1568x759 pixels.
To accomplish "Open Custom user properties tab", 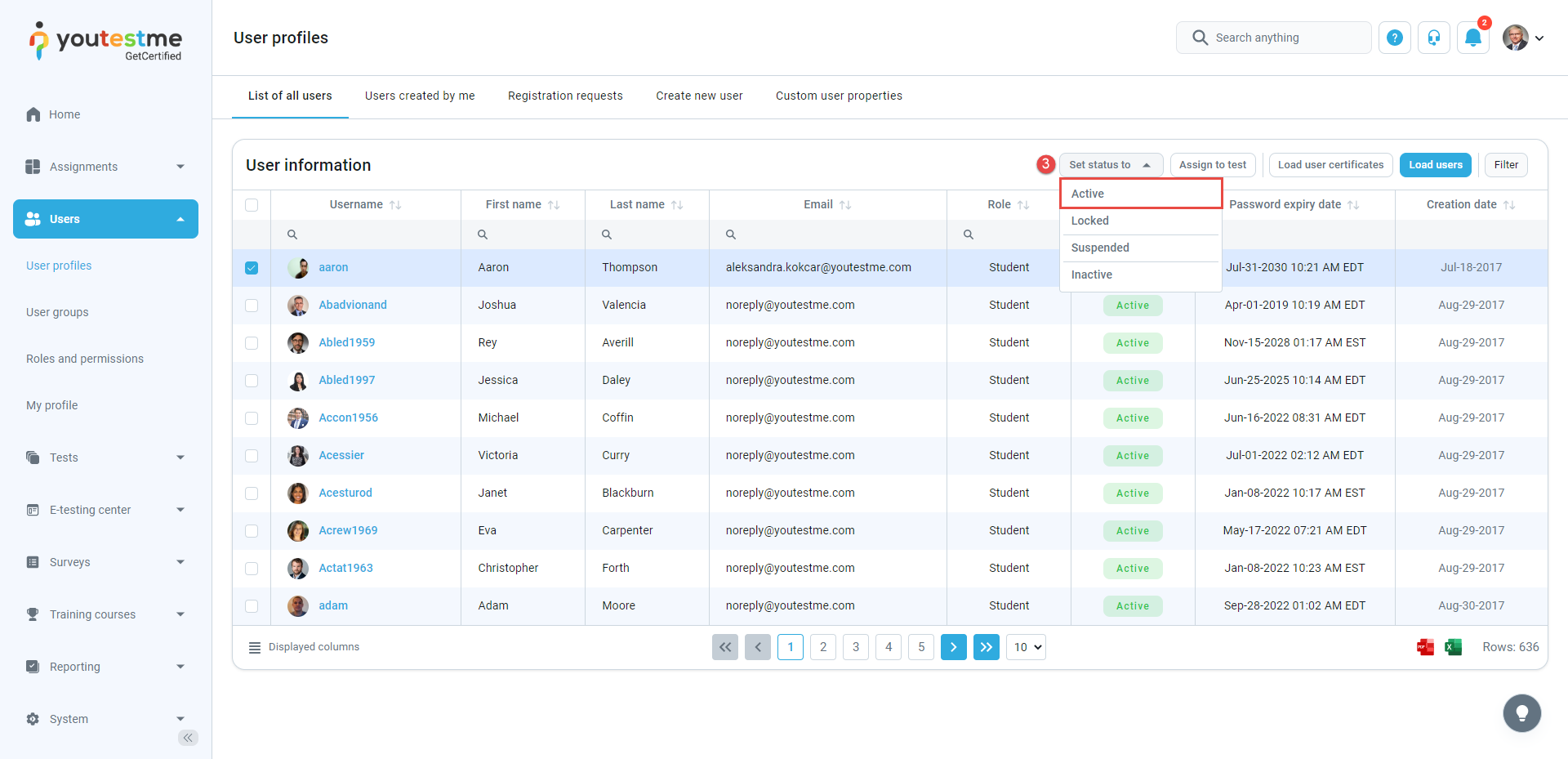I will pyautogui.click(x=839, y=96).
